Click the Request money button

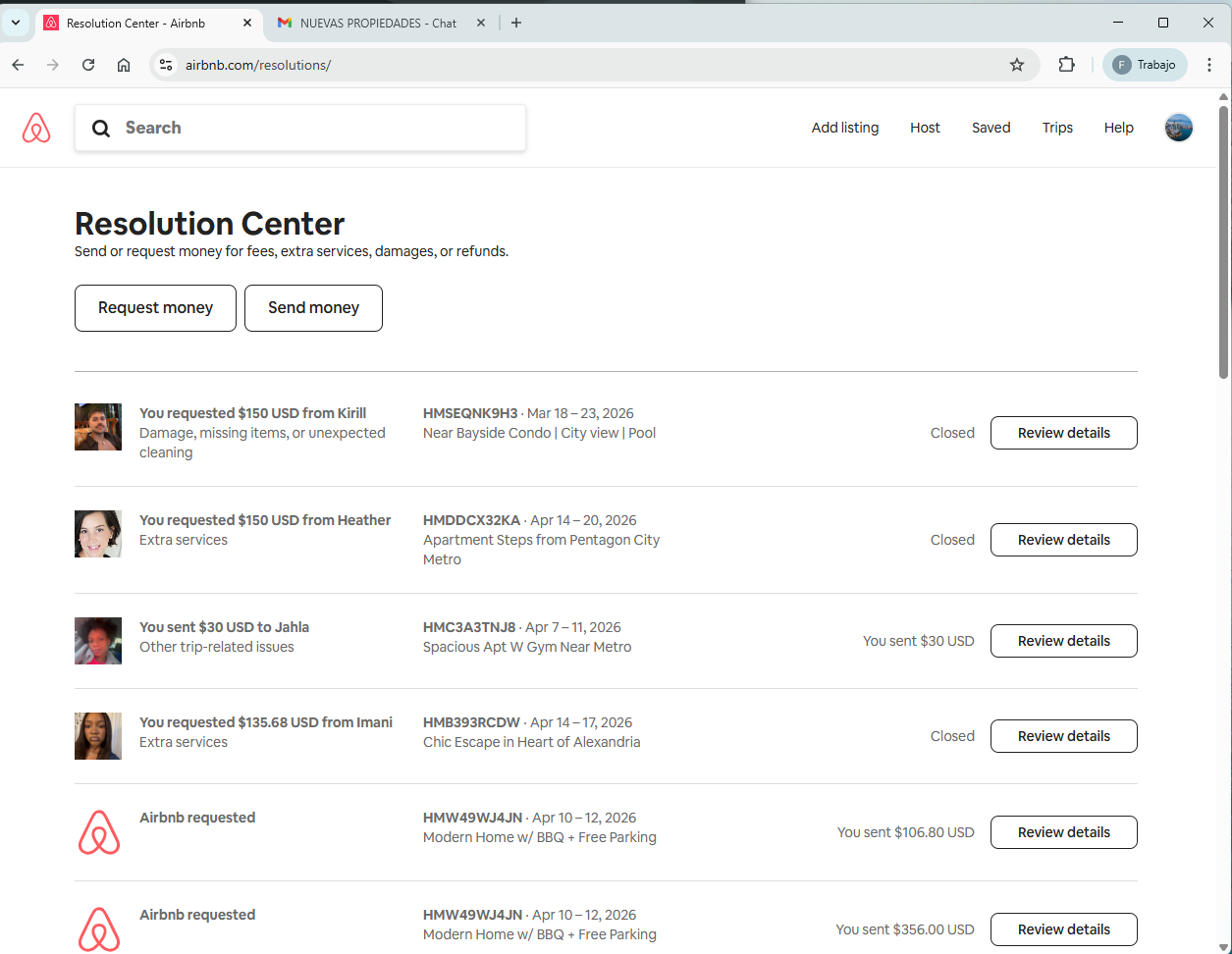(155, 308)
